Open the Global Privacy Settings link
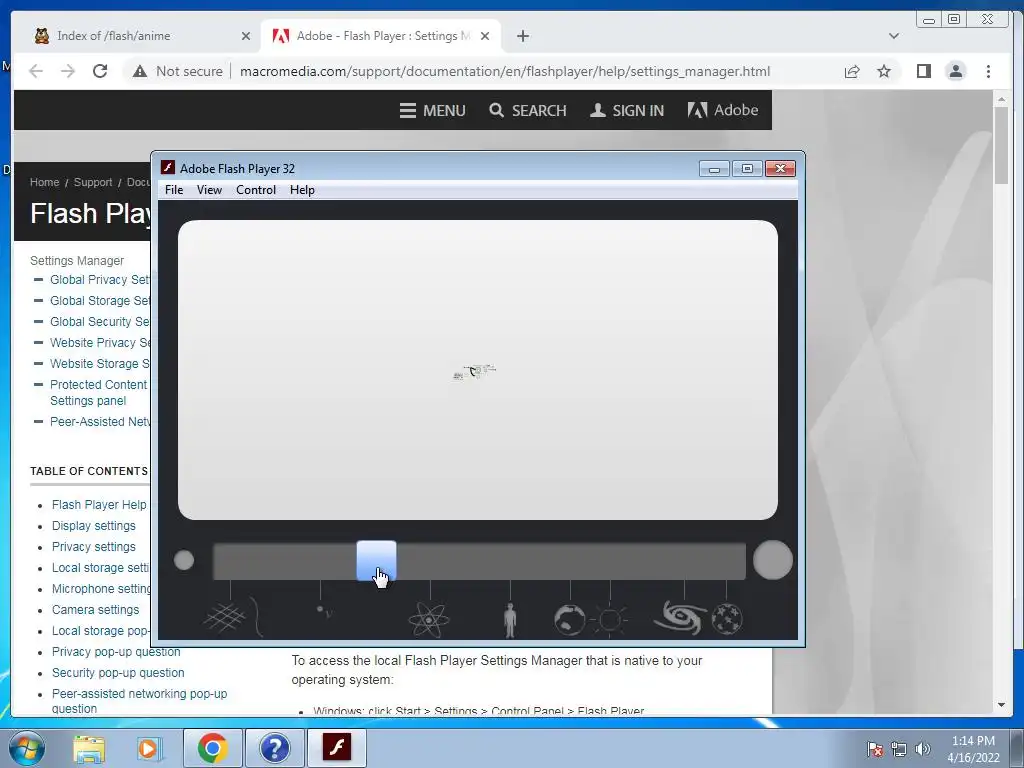The image size is (1024, 768). [100, 280]
